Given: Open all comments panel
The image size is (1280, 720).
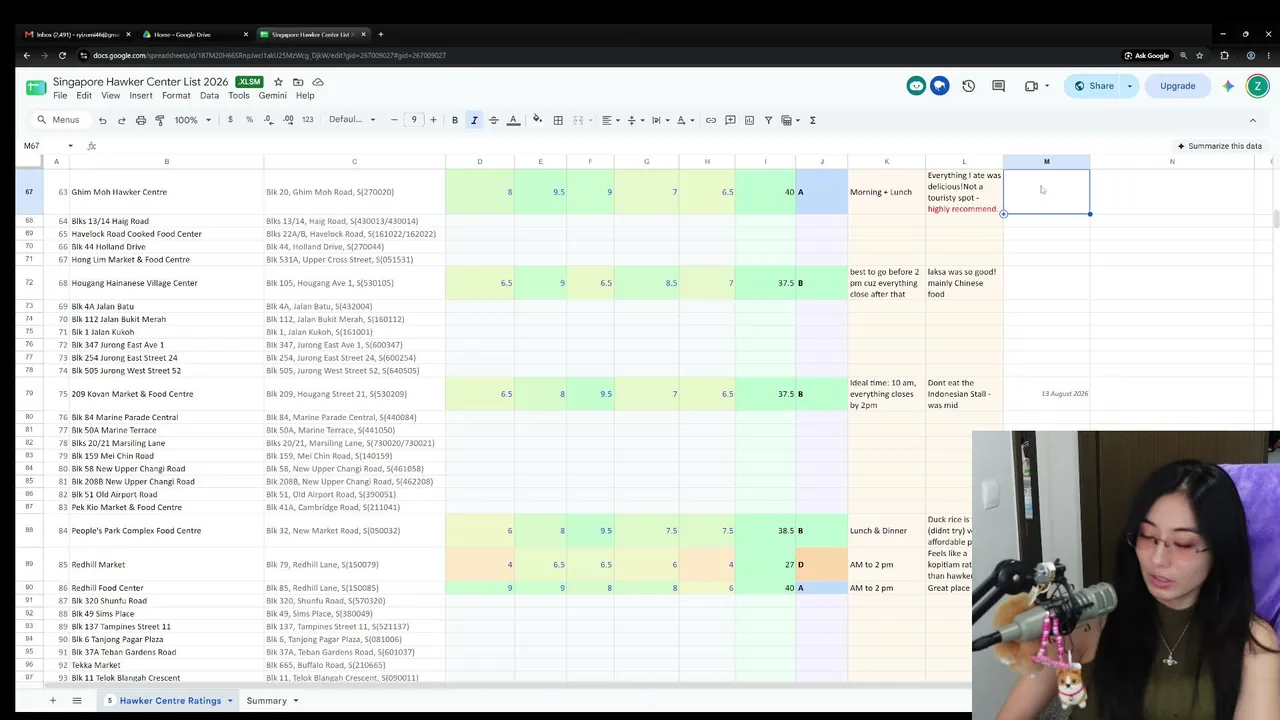Looking at the screenshot, I should (998, 86).
